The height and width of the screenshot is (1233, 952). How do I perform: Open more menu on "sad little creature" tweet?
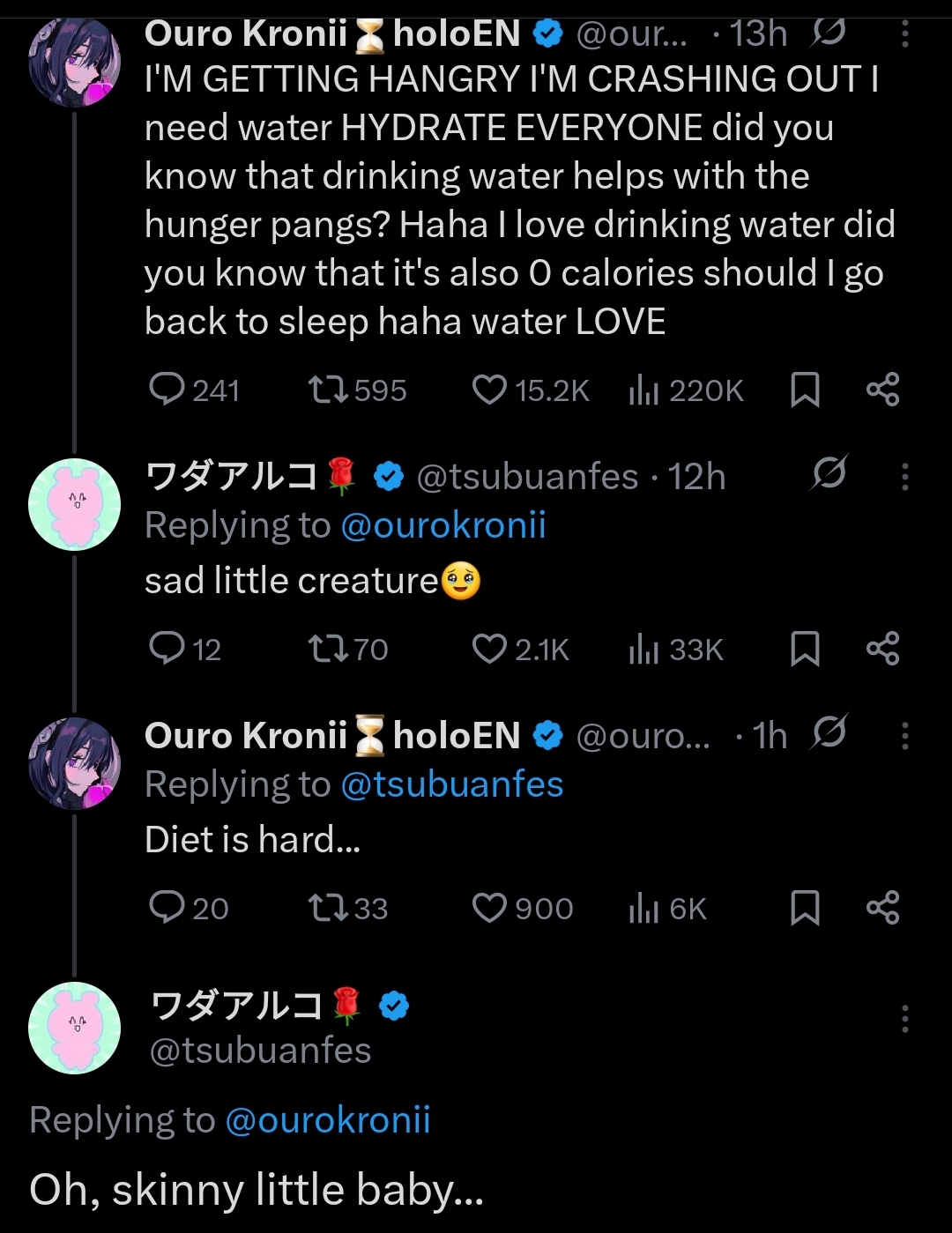(x=904, y=477)
